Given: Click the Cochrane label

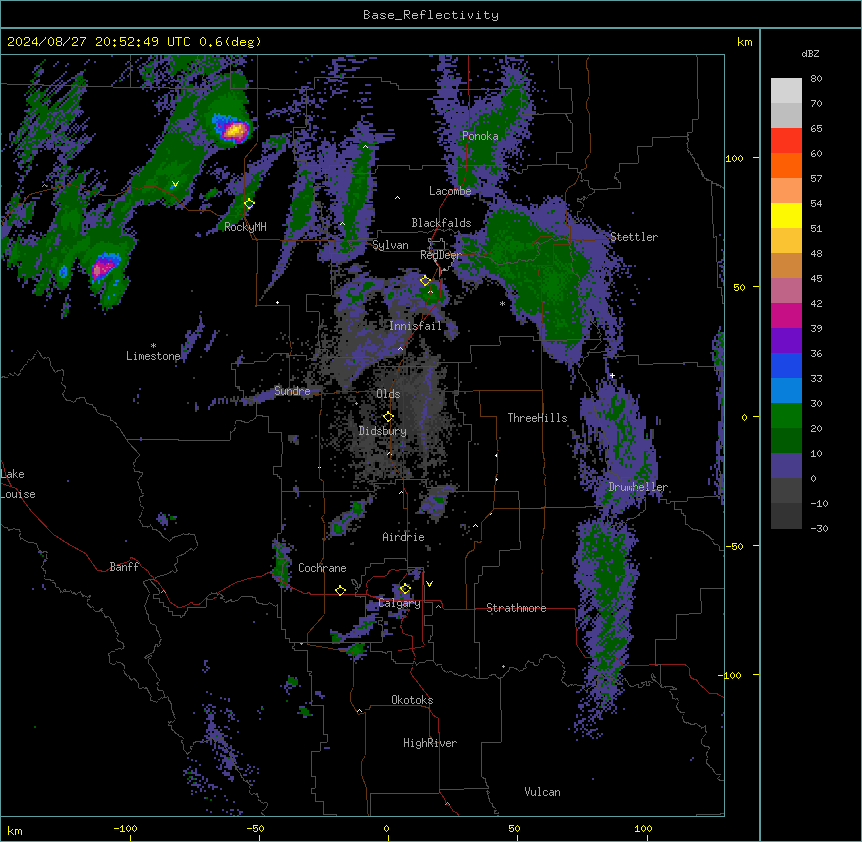Looking at the screenshot, I should 322,568.
